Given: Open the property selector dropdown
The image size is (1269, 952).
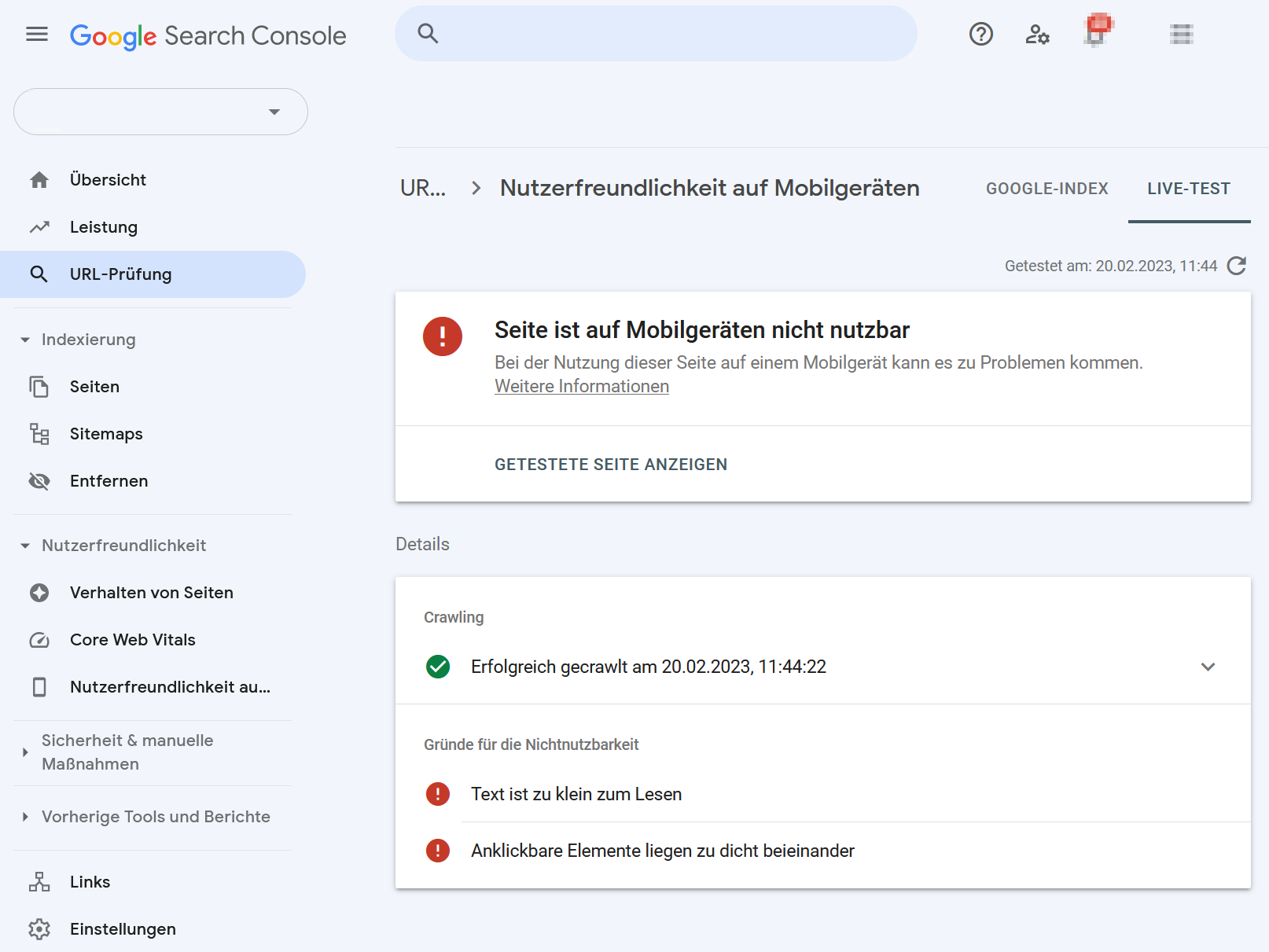Looking at the screenshot, I should pos(160,112).
